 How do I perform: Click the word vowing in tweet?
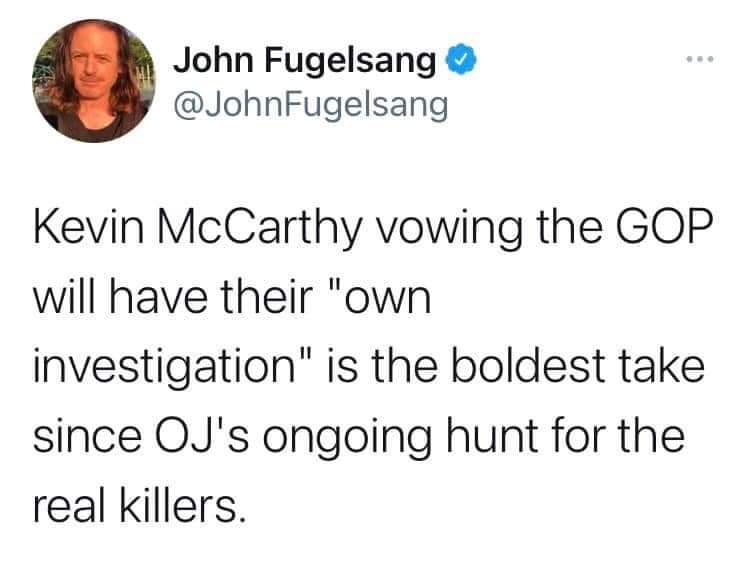pos(447,229)
